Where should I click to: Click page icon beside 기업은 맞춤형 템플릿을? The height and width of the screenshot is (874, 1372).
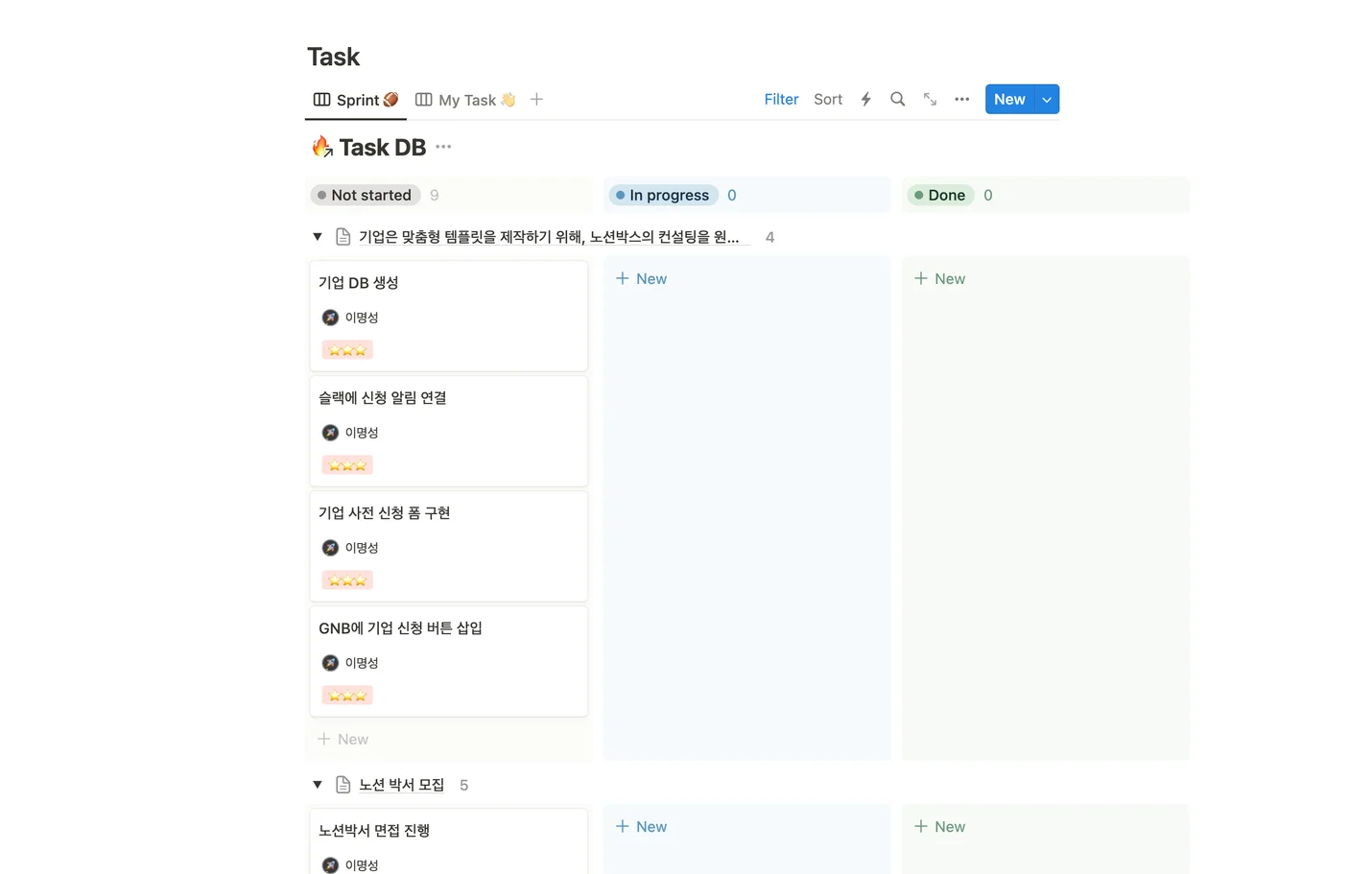tap(343, 237)
